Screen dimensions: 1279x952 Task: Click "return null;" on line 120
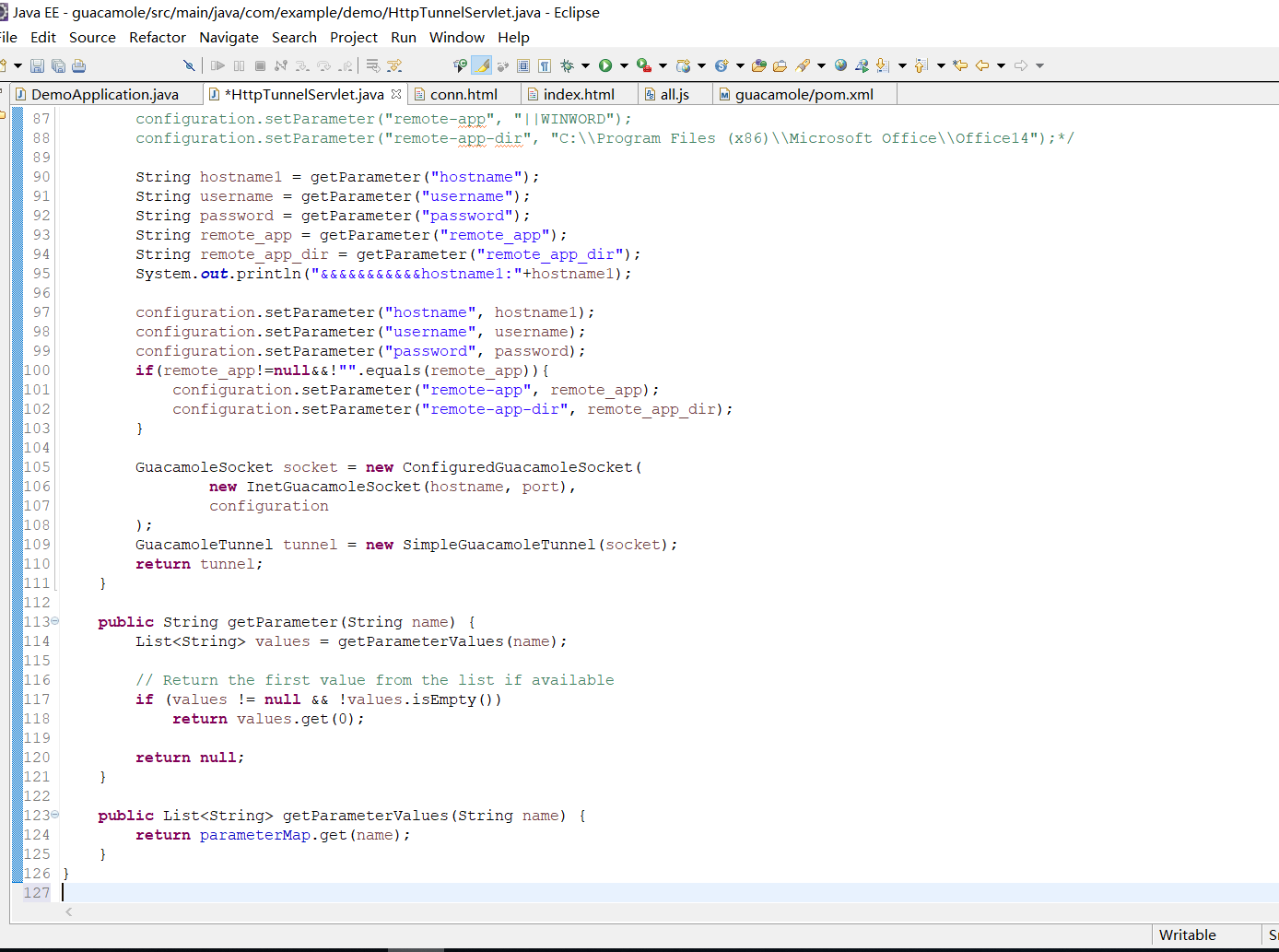click(190, 758)
